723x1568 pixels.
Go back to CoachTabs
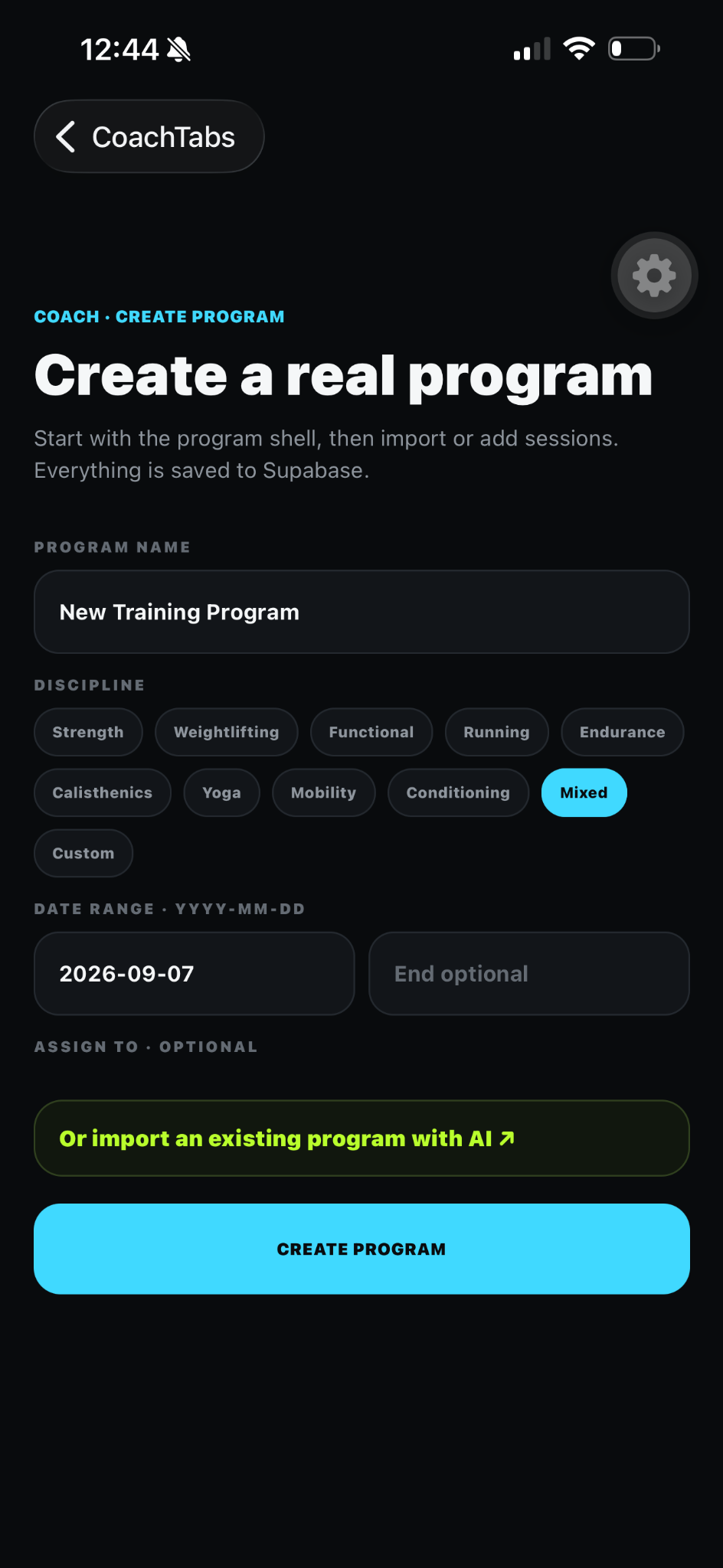click(x=149, y=136)
